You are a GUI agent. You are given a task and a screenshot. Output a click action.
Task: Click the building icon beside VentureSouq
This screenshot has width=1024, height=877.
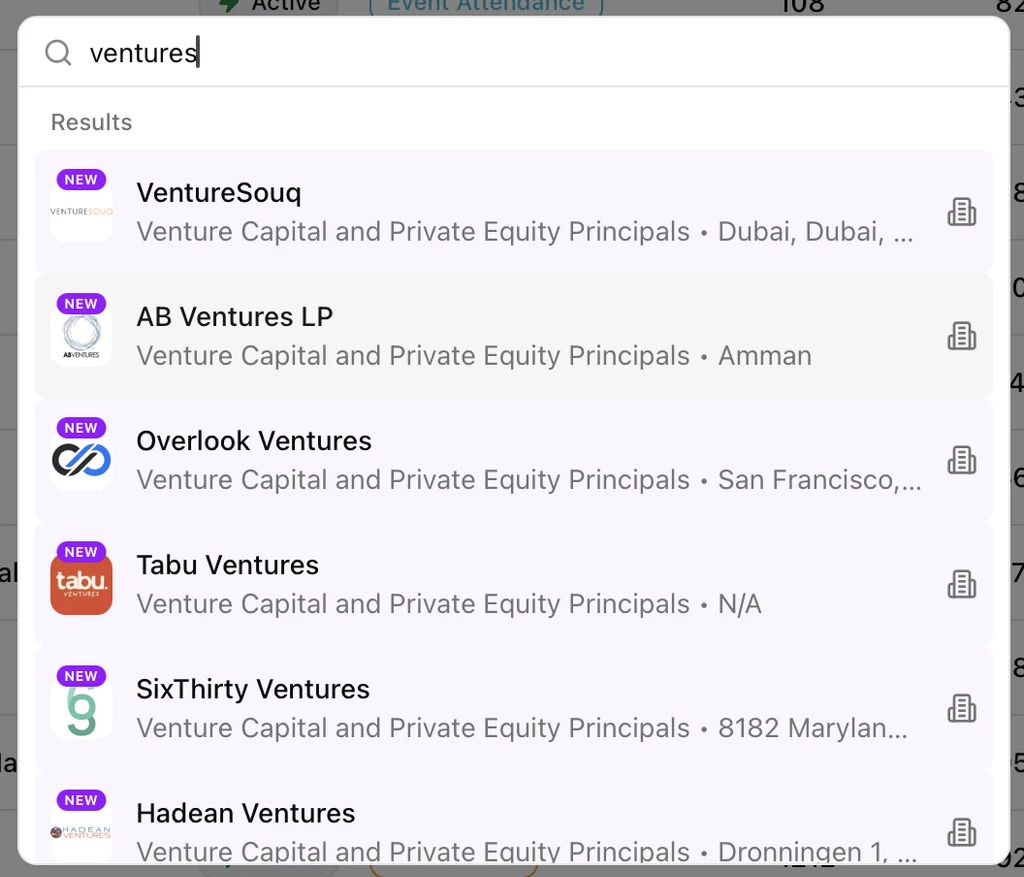tap(961, 212)
